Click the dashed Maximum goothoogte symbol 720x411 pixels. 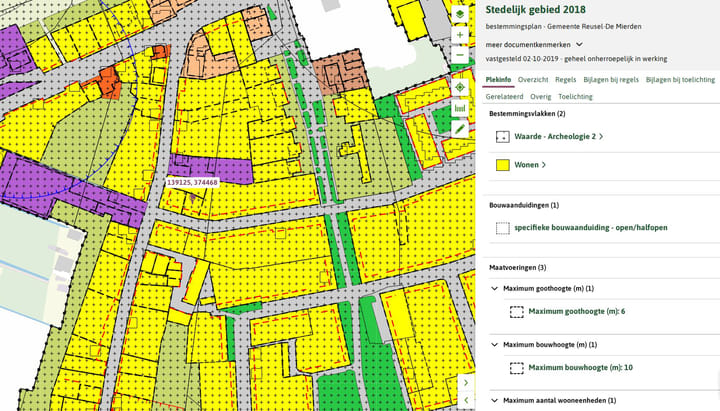click(516, 312)
